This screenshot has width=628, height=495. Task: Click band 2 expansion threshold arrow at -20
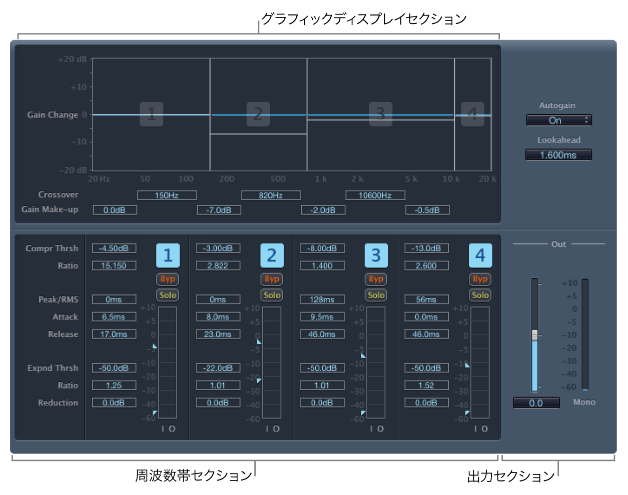coord(259,380)
